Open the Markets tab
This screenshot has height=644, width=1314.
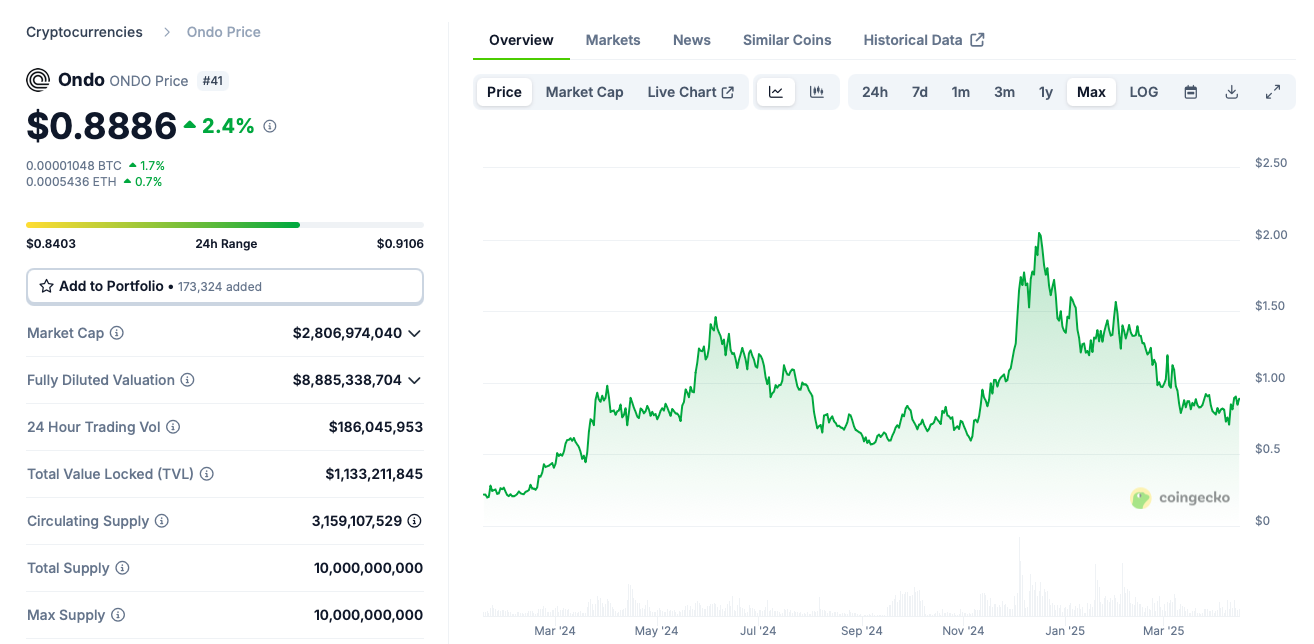coord(613,40)
